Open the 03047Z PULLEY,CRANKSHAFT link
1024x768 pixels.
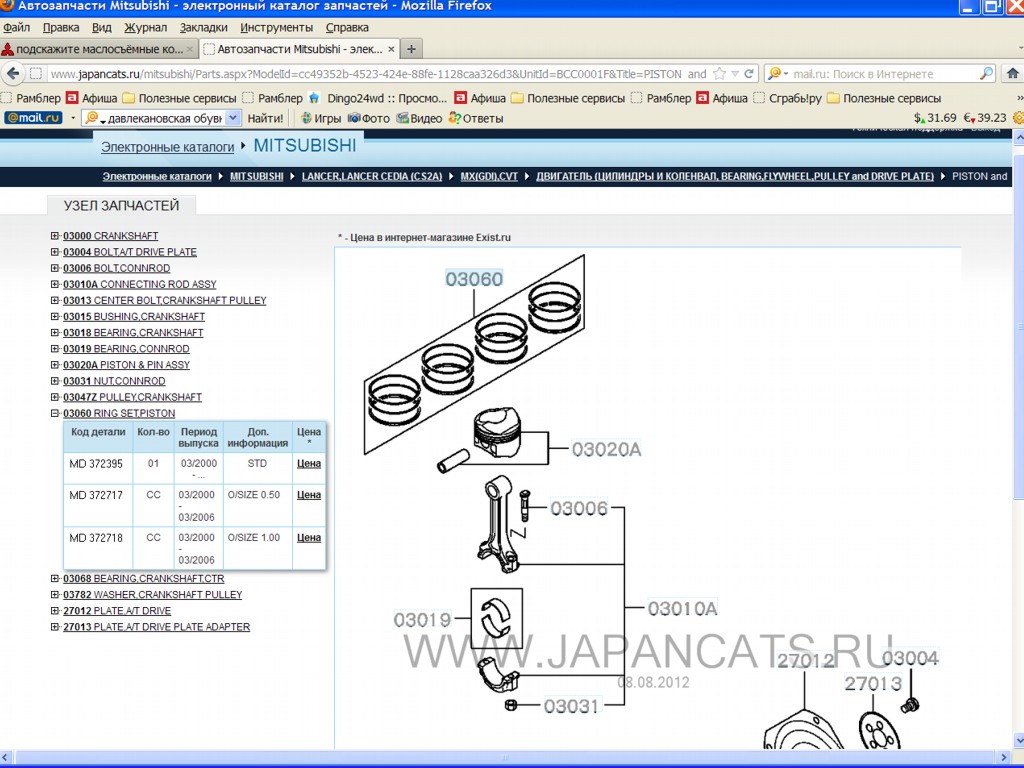click(132, 397)
